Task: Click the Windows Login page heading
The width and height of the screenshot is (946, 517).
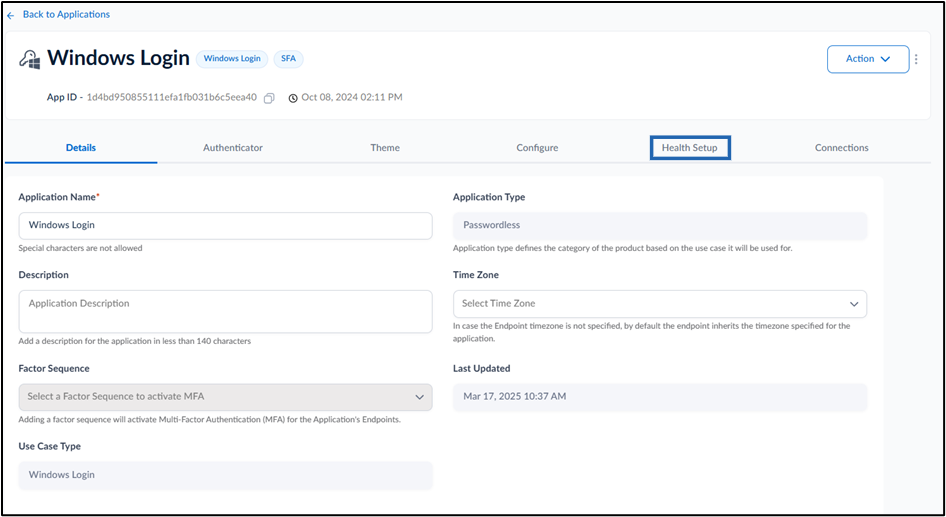Action: click(x=118, y=59)
